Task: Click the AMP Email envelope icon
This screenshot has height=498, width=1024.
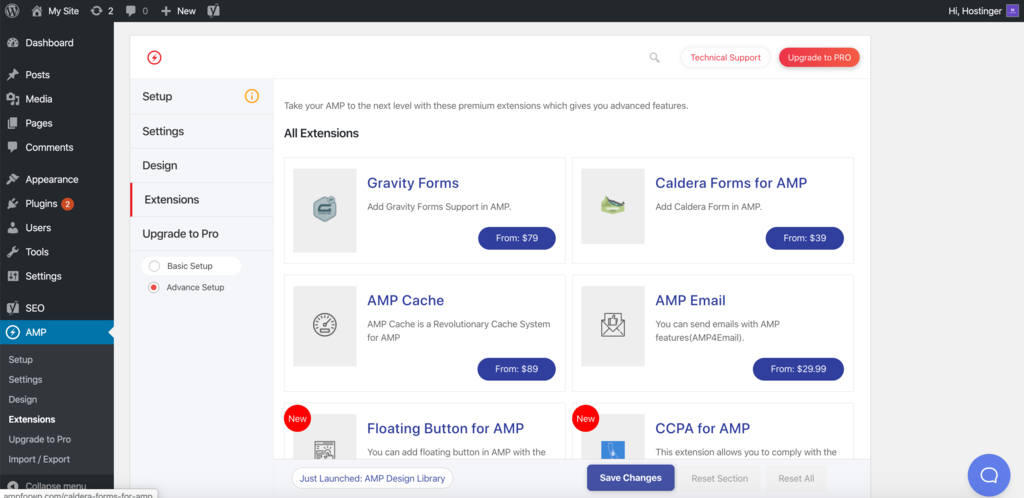Action: pyautogui.click(x=613, y=325)
